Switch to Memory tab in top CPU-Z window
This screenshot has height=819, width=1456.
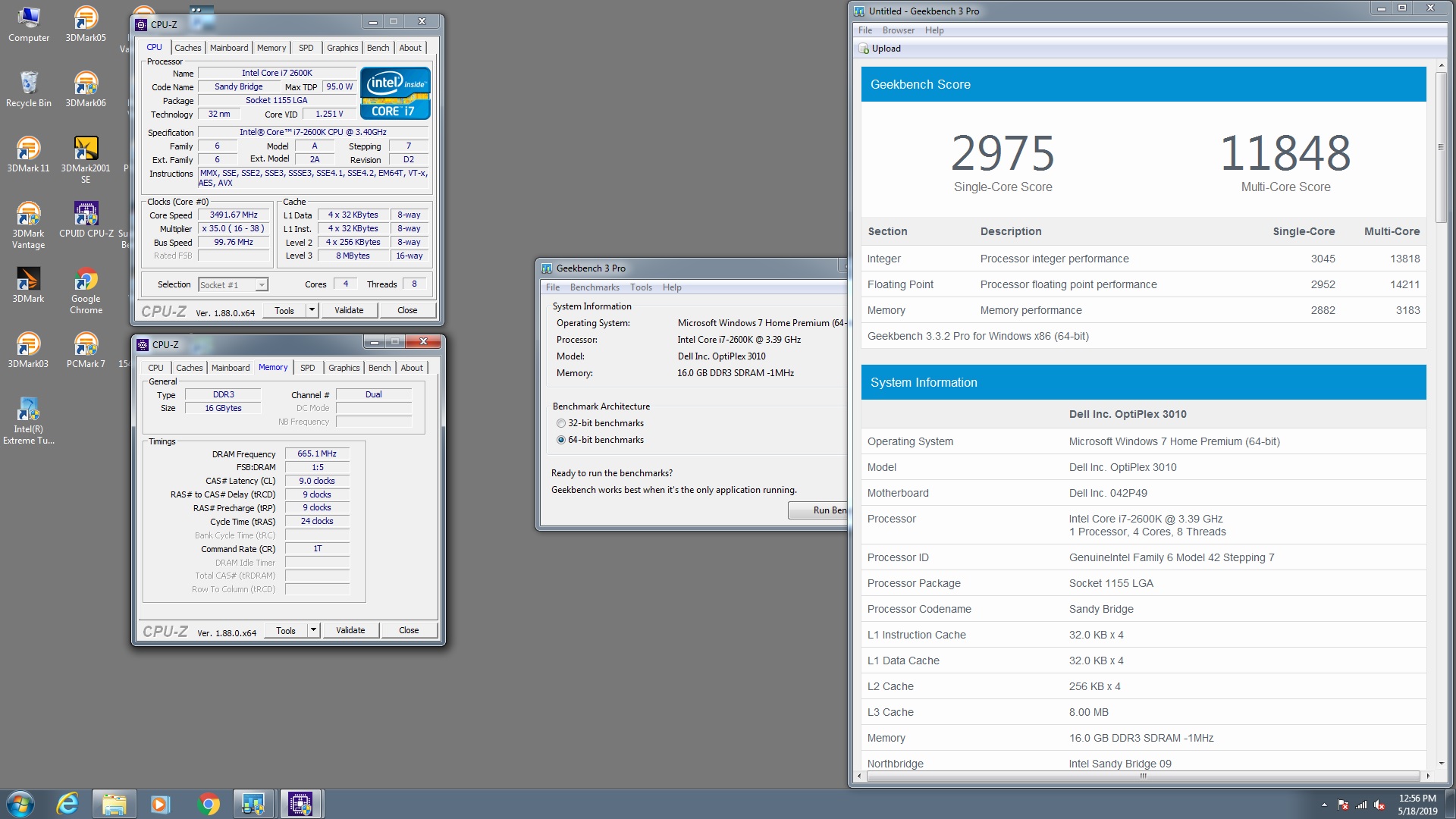[271, 48]
